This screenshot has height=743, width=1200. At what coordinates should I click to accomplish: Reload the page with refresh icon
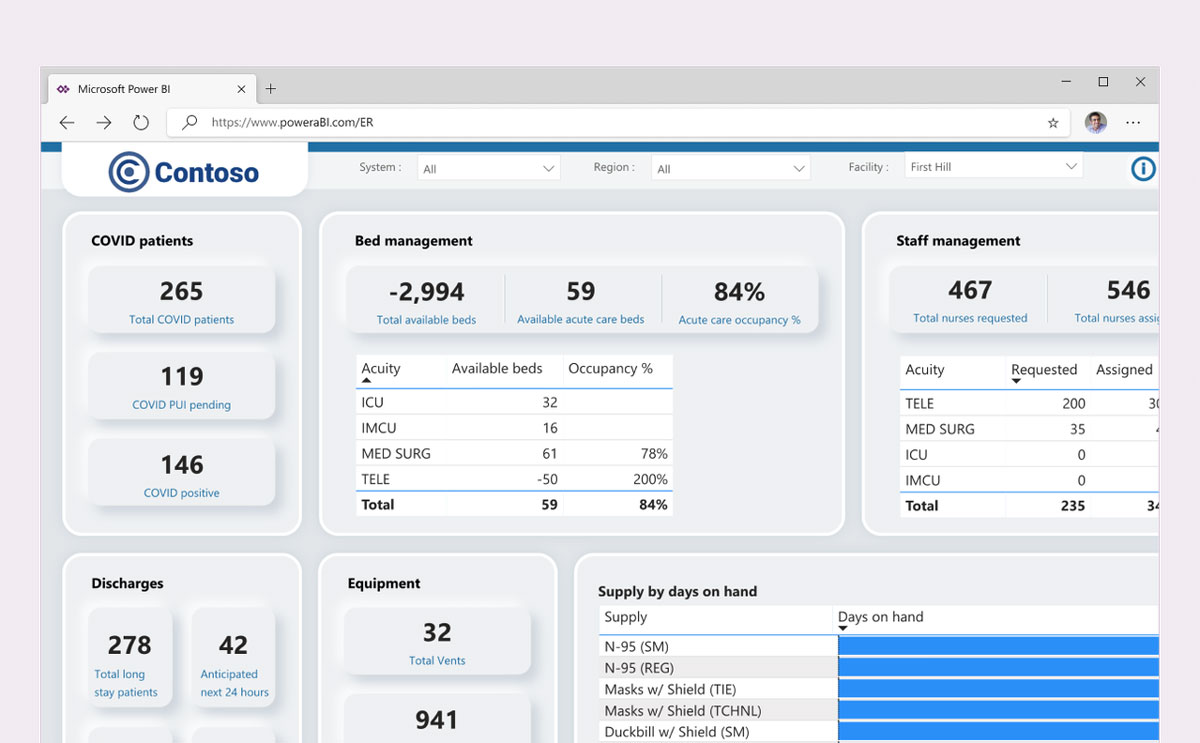coord(141,123)
